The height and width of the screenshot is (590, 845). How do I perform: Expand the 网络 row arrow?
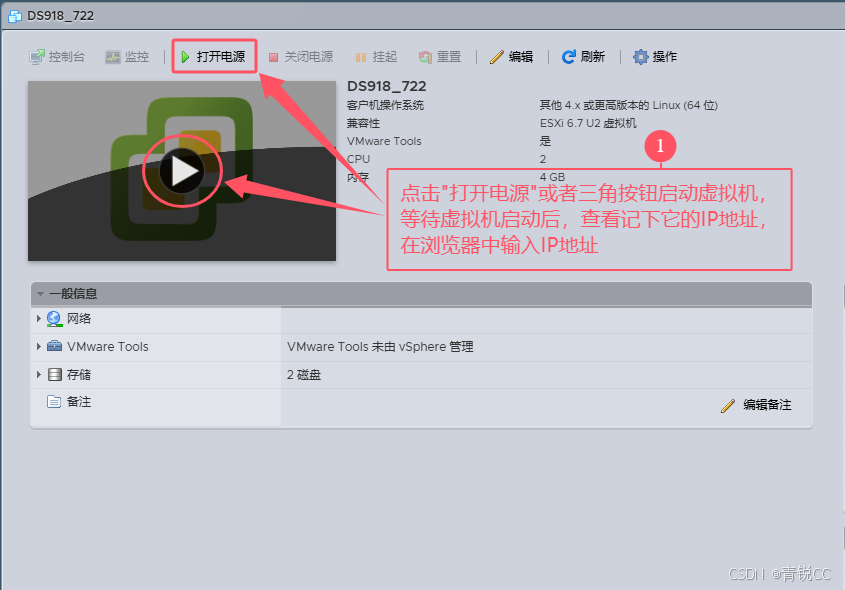tap(39, 318)
